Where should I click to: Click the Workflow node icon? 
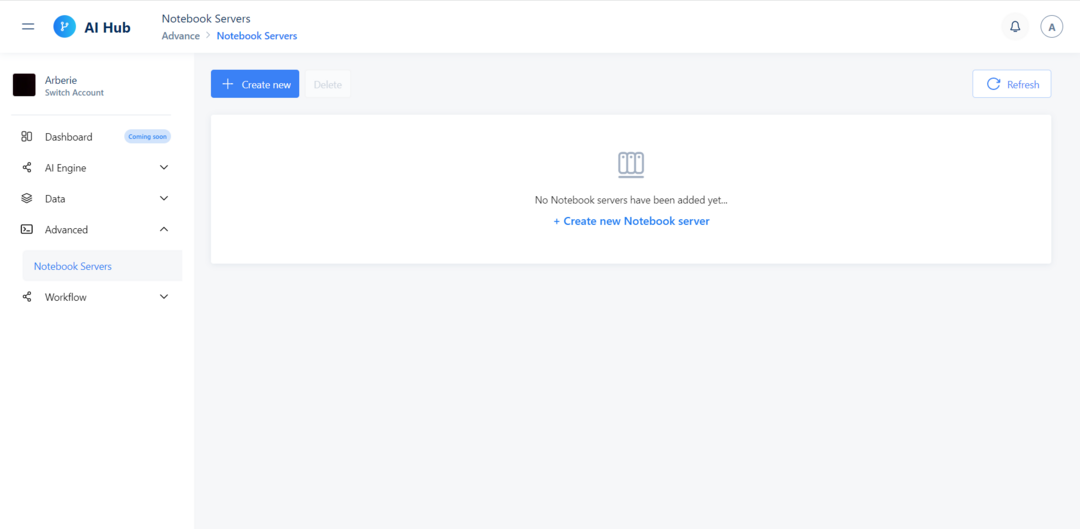[27, 297]
